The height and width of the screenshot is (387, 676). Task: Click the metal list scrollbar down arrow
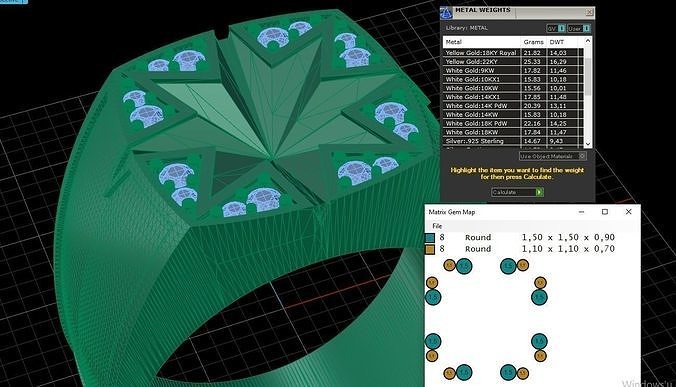pos(588,144)
